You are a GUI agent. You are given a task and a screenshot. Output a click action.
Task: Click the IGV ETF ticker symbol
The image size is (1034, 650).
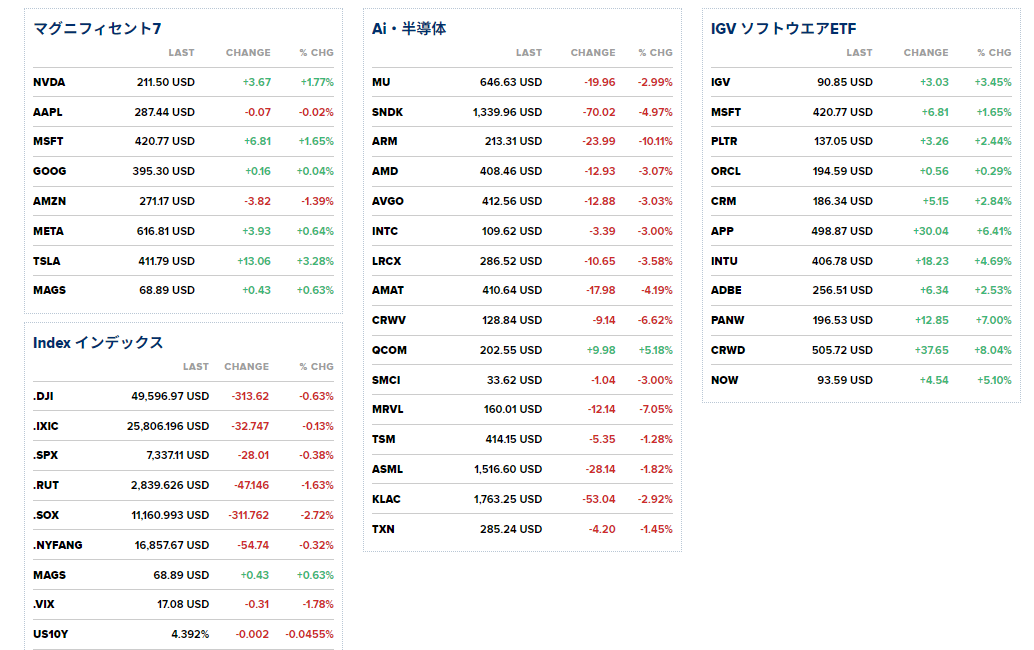[720, 82]
